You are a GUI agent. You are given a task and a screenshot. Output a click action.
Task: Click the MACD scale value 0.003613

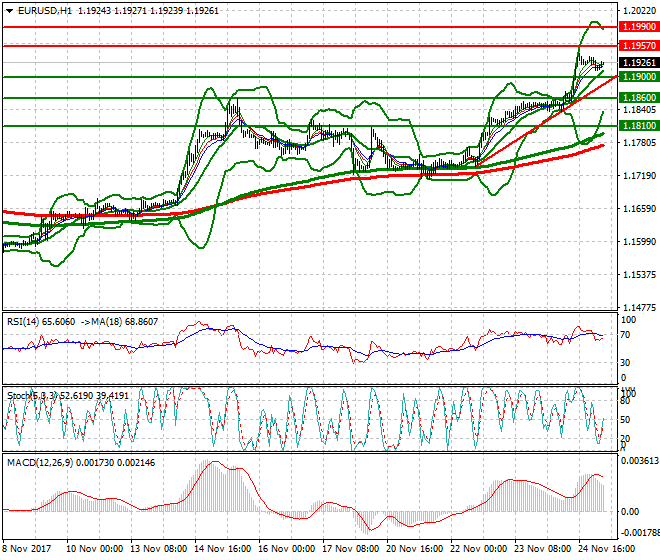640,461
